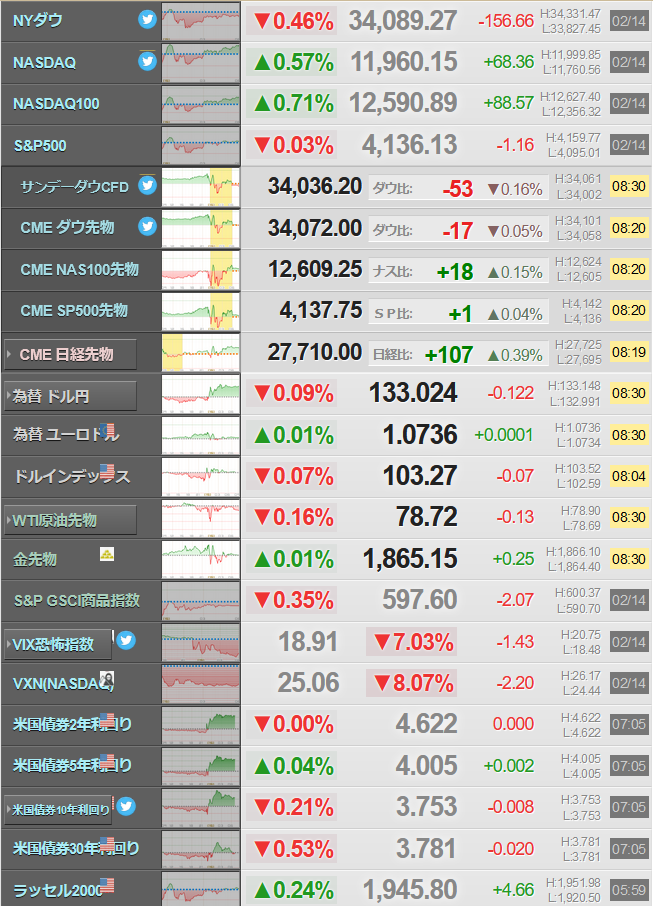The image size is (653, 906).
Task: Open the サンデーダウCFD link
Action: 75,187
